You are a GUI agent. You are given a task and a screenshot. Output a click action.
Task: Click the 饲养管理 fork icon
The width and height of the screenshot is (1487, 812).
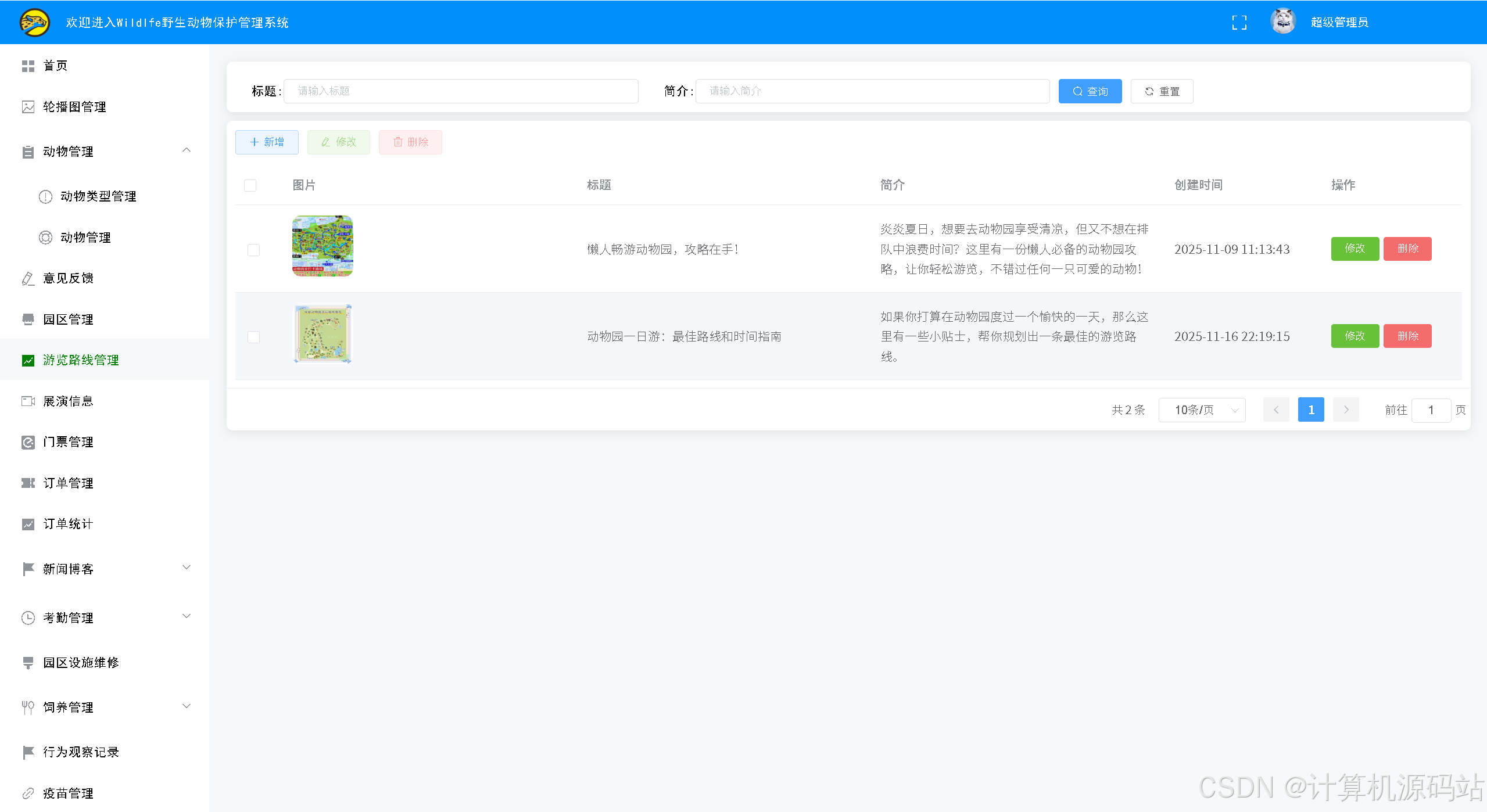pos(28,707)
